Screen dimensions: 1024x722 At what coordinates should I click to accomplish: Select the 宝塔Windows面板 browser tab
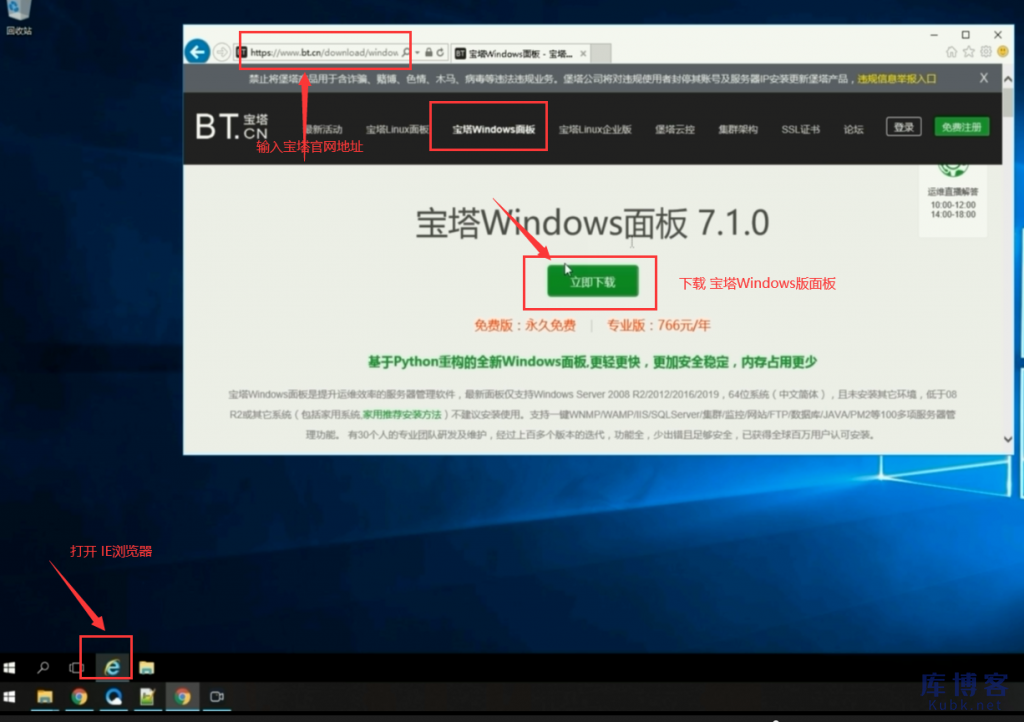point(520,54)
